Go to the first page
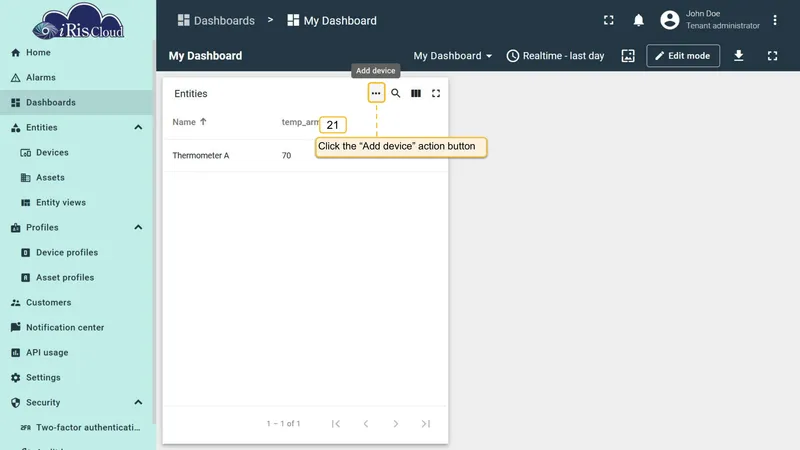Image resolution: width=800 pixels, height=450 pixels. click(336, 423)
